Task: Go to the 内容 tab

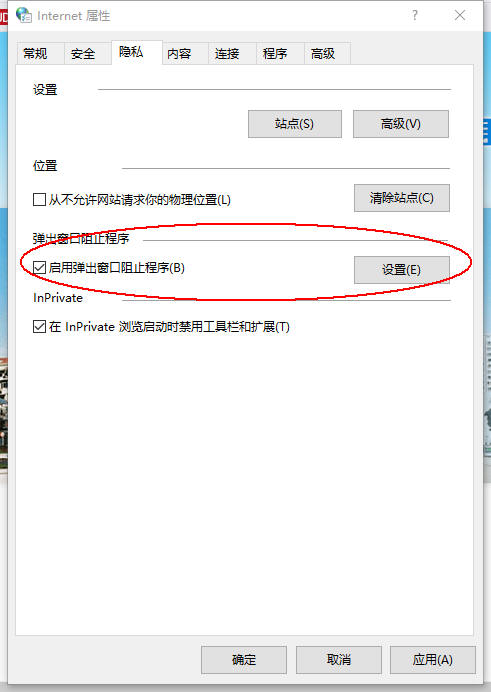Action: point(179,54)
